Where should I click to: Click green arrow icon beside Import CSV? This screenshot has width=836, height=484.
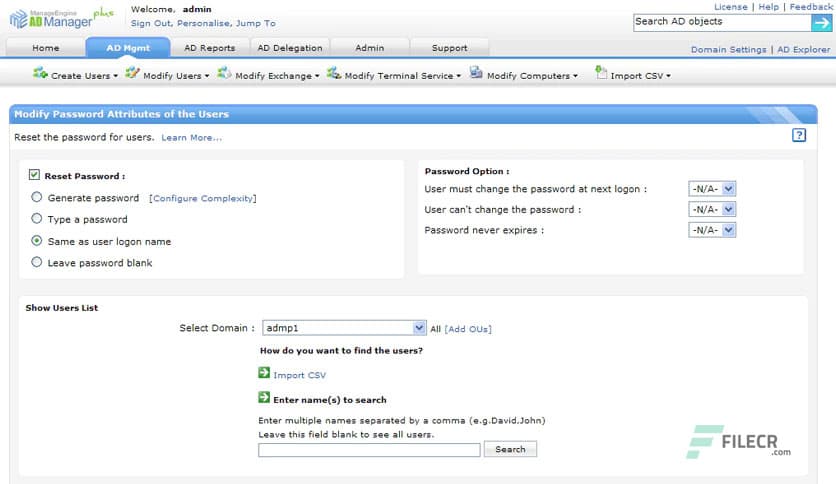(x=264, y=373)
